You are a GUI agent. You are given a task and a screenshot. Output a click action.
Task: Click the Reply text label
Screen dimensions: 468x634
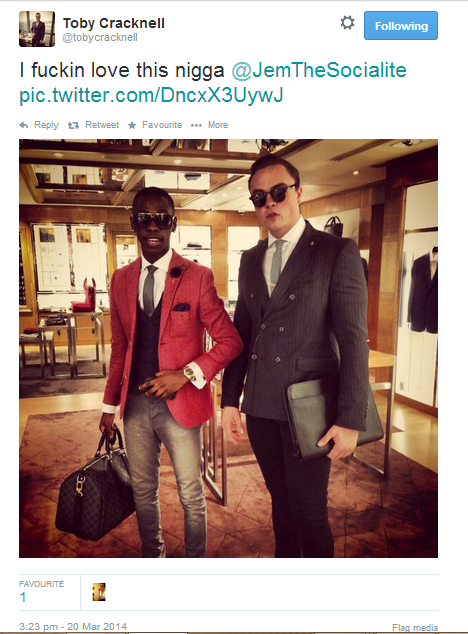click(46, 125)
